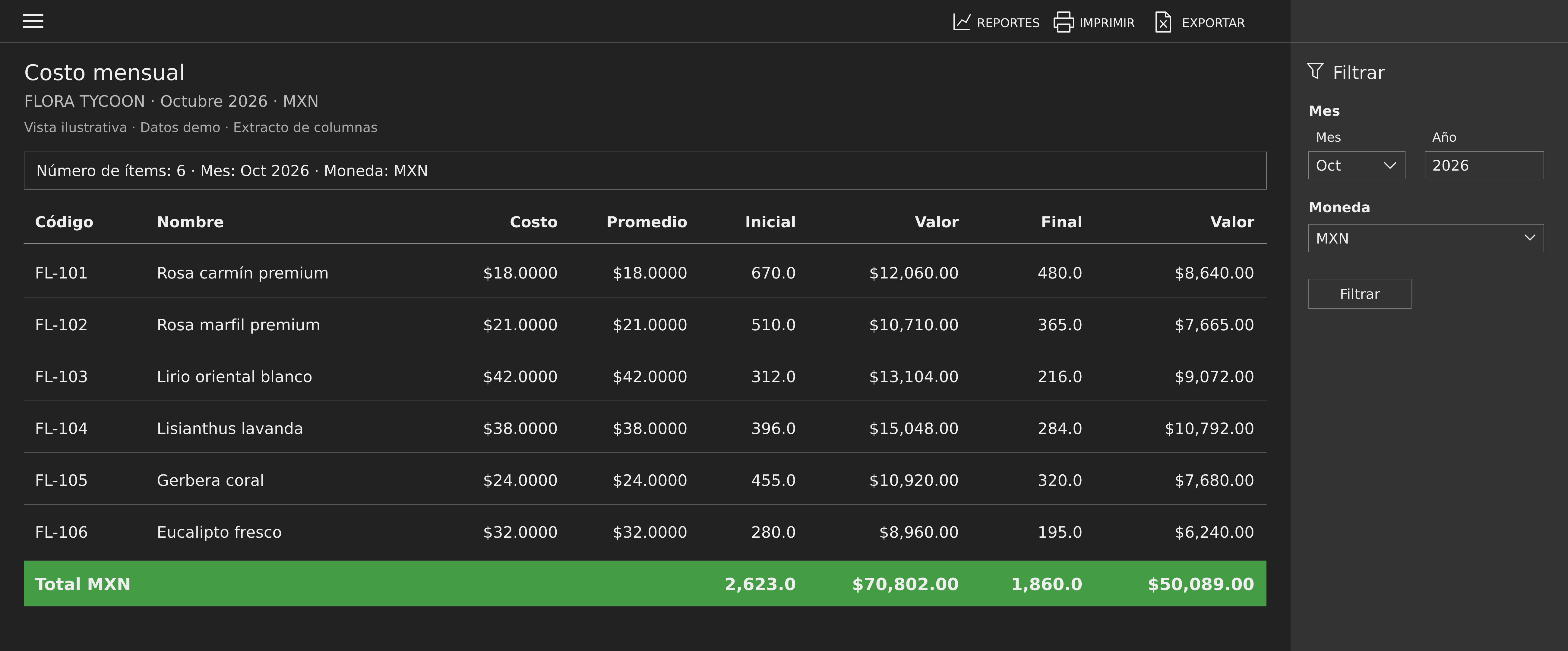Click the Número de ítems summary bar
1568x651 pixels.
point(645,170)
